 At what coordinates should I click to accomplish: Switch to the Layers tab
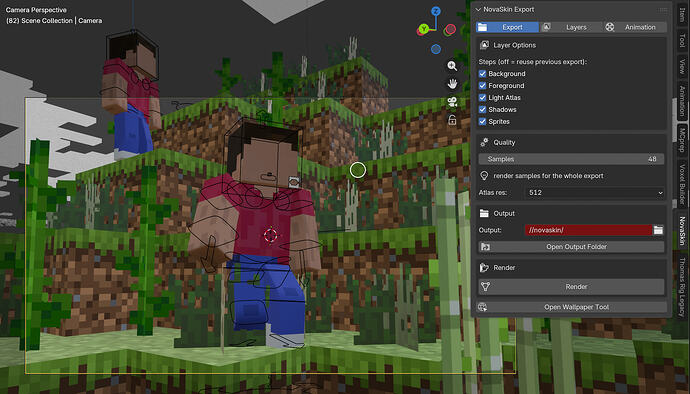click(571, 27)
